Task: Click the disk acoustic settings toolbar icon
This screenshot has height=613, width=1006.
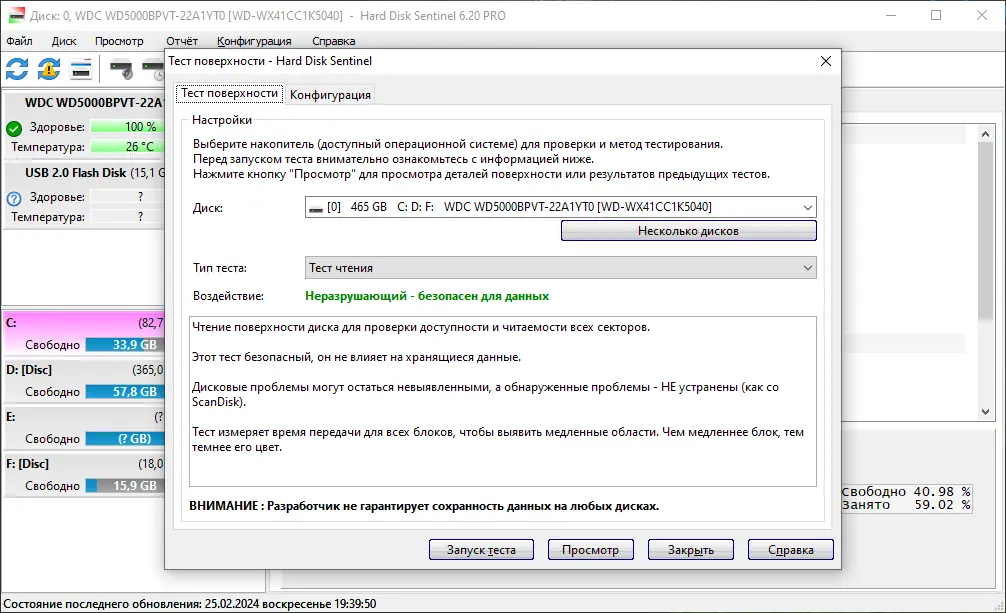Action: (122, 70)
